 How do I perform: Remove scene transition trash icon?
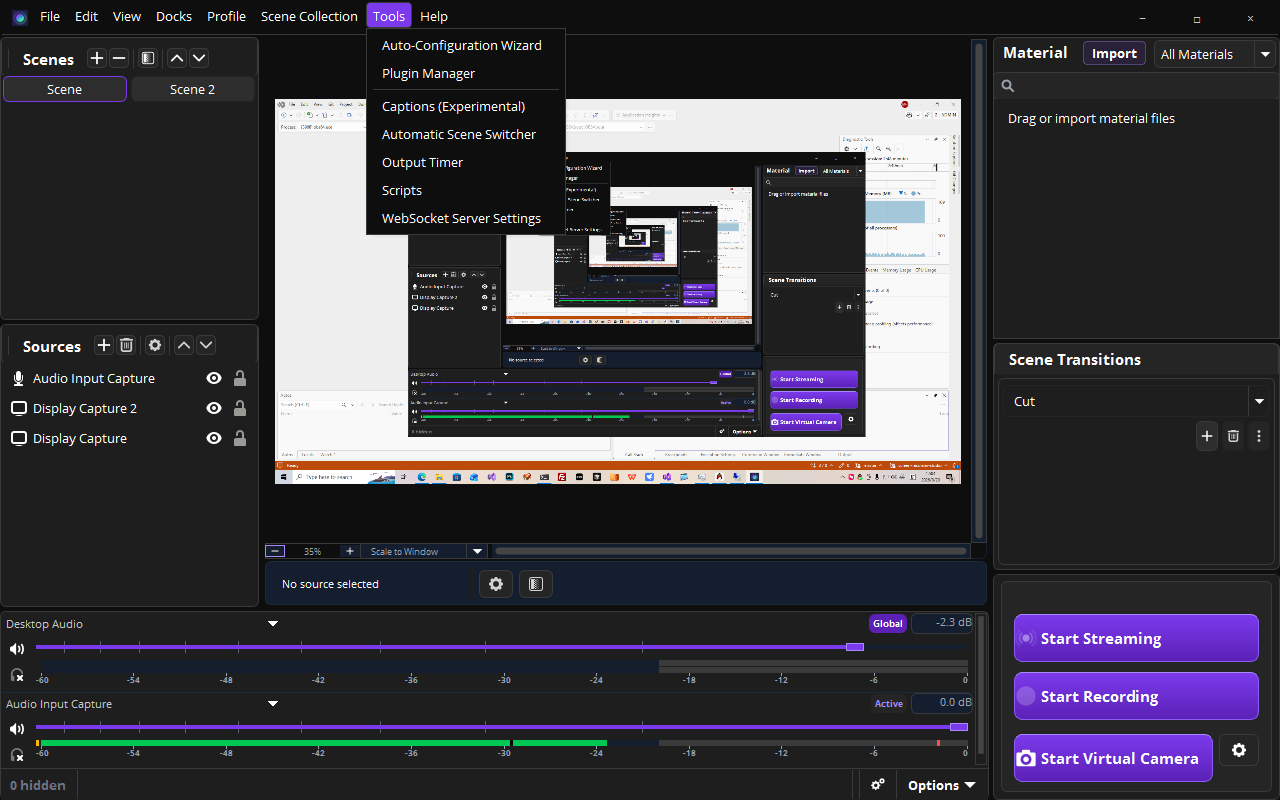click(1233, 436)
